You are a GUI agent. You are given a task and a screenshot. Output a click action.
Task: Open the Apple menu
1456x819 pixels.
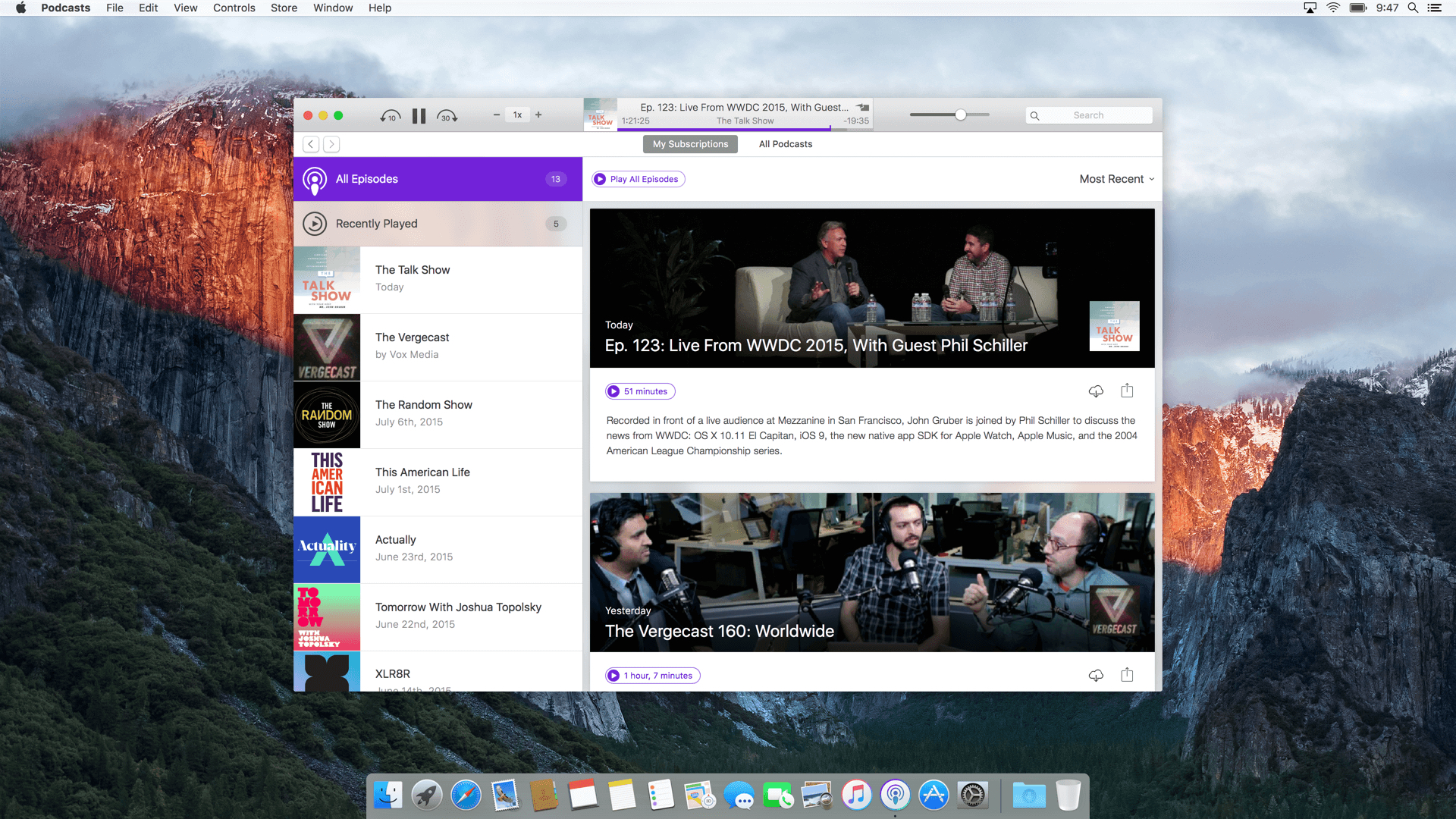(x=20, y=8)
